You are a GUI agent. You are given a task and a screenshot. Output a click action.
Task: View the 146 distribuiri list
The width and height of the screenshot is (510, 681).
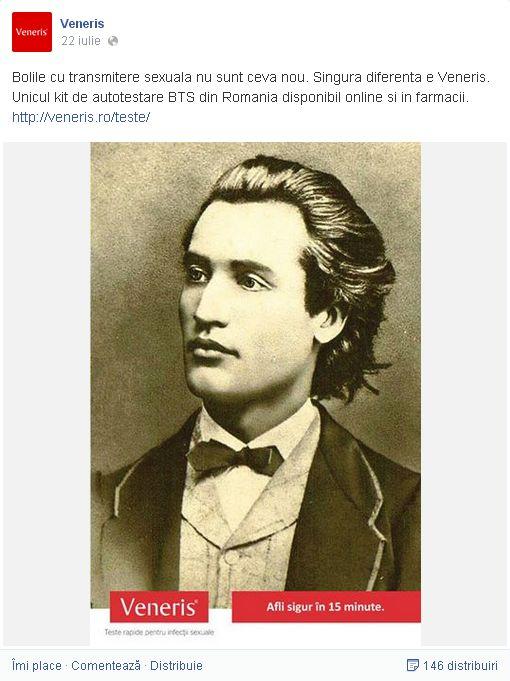pyautogui.click(x=460, y=665)
